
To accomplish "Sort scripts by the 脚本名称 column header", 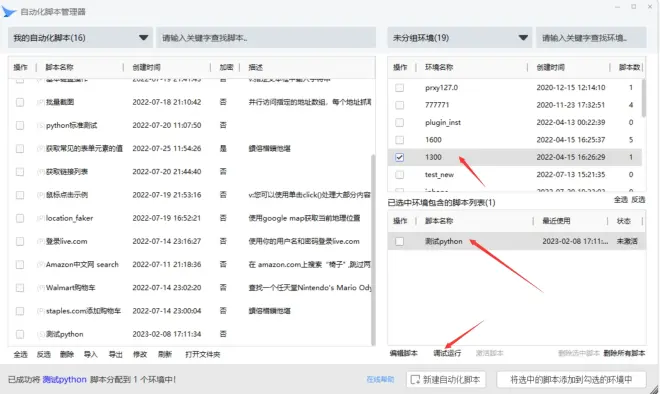I will (59, 67).
